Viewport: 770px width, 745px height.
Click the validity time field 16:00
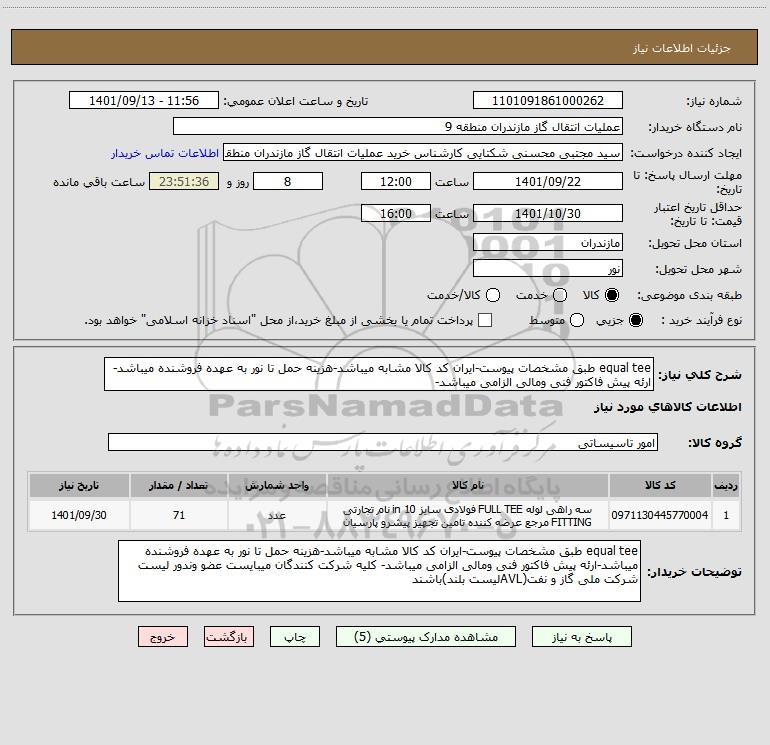(x=396, y=213)
